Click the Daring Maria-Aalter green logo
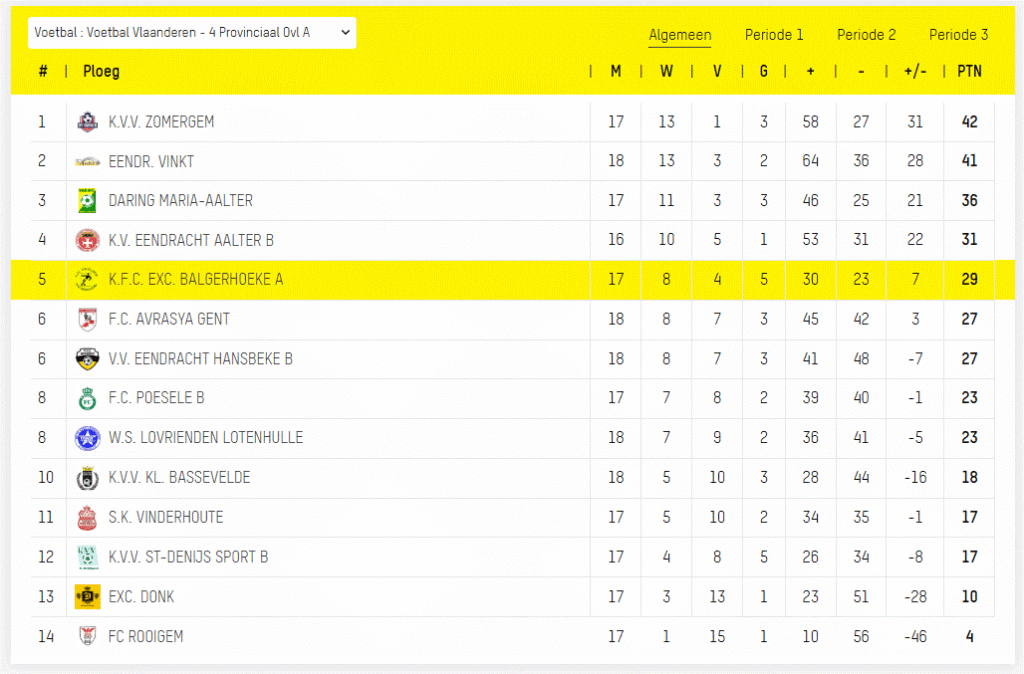This screenshot has height=674, width=1024. point(88,201)
